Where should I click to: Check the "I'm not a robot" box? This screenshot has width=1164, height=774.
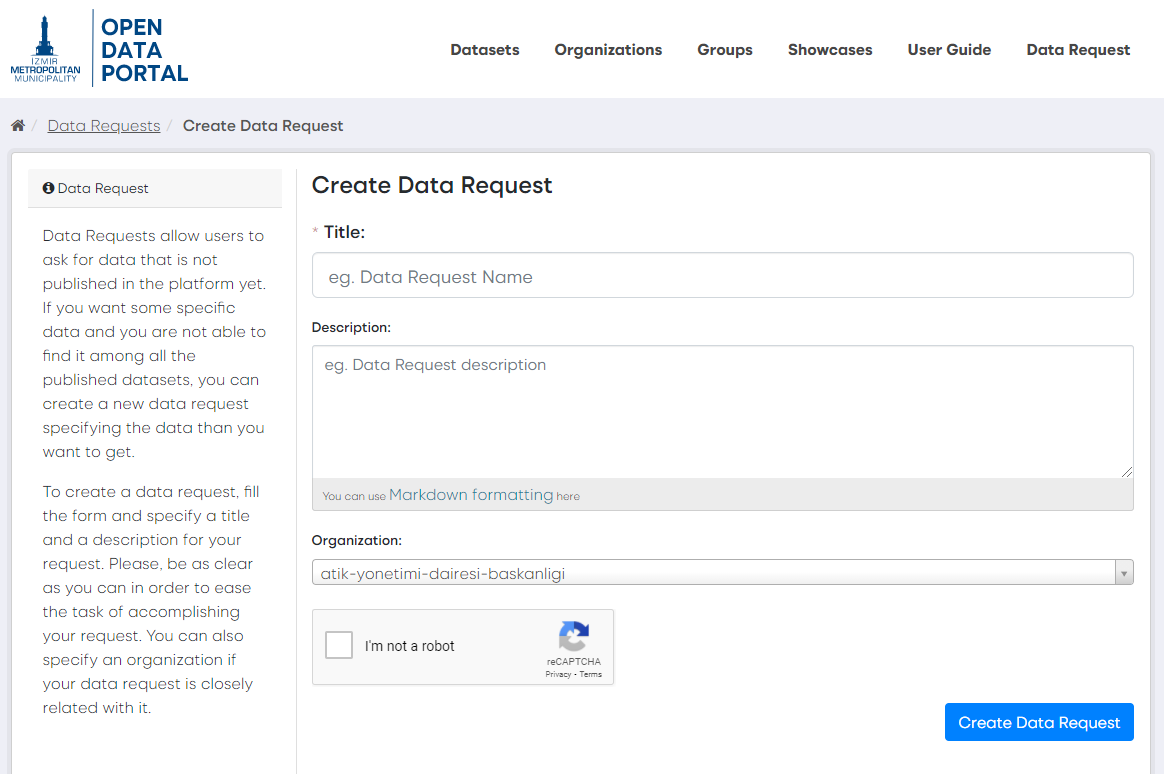tap(340, 646)
